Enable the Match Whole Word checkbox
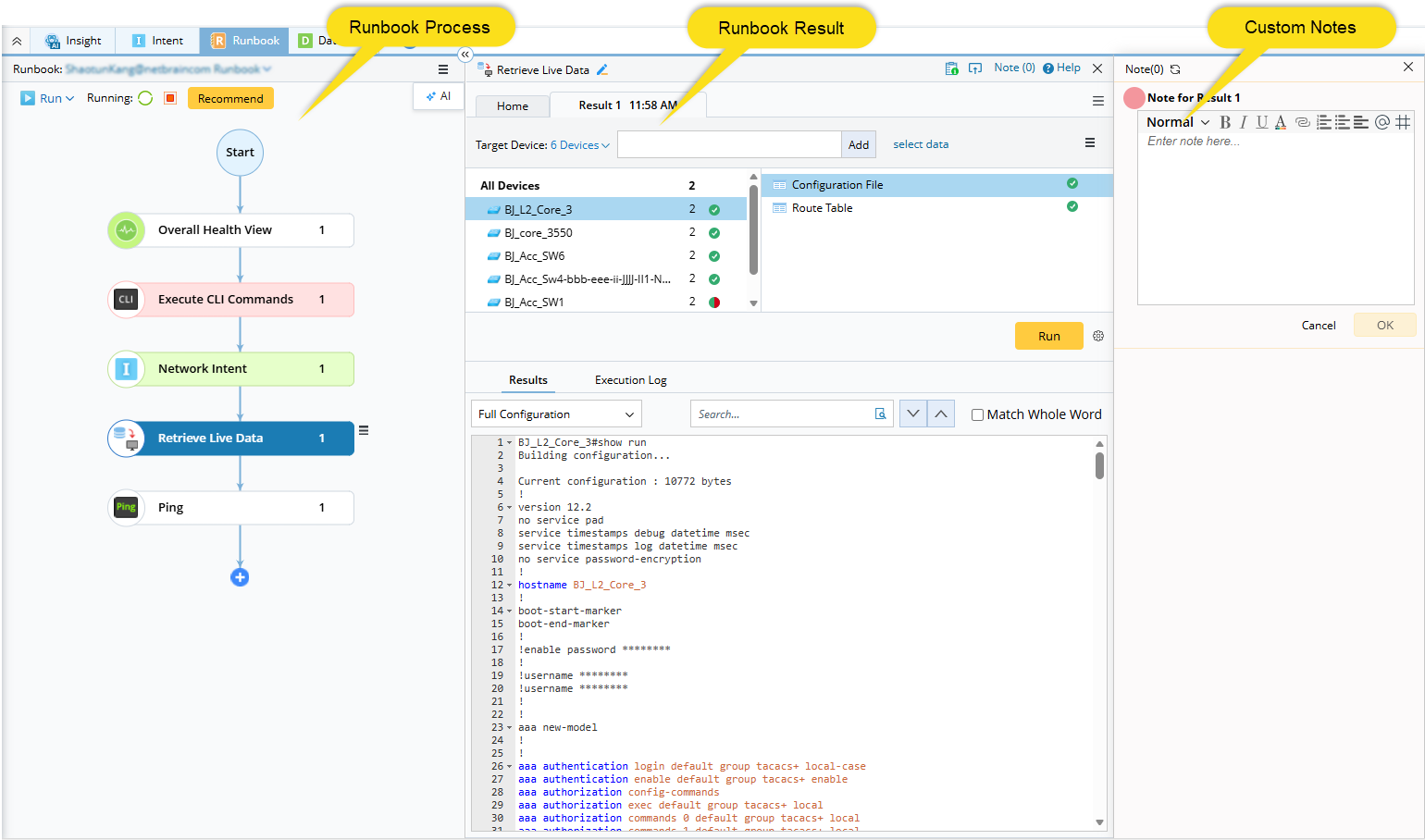 tap(977, 414)
